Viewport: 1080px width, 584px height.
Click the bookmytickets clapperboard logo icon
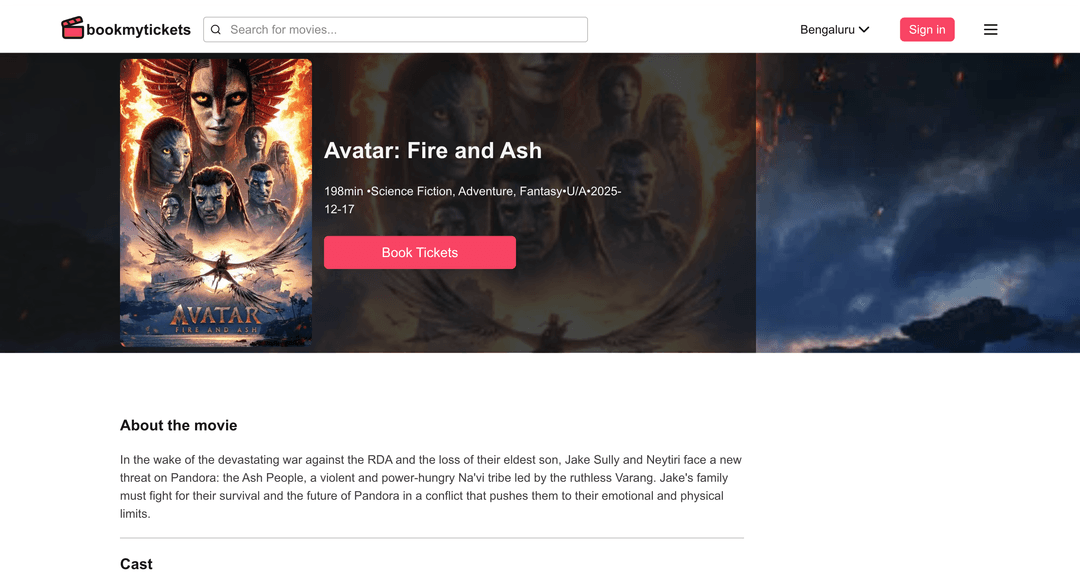pos(72,28)
